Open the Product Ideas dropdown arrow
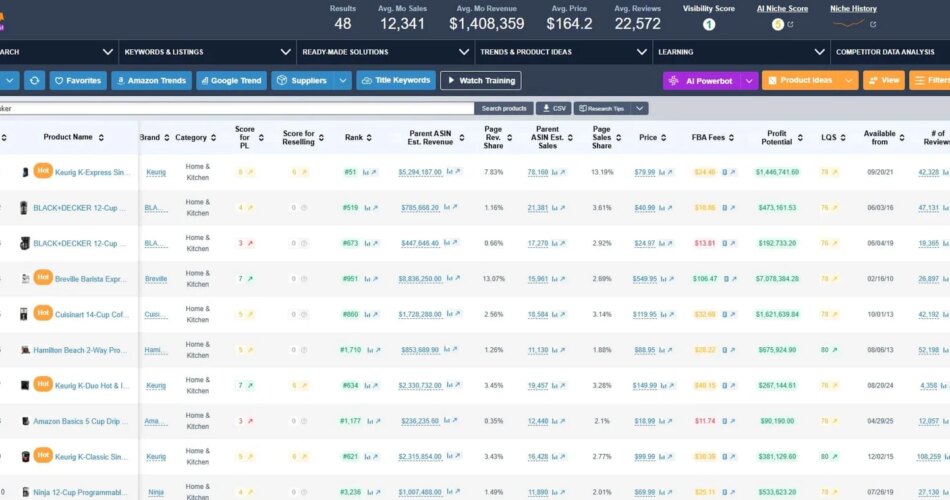The width and height of the screenshot is (950, 500). coord(849,80)
